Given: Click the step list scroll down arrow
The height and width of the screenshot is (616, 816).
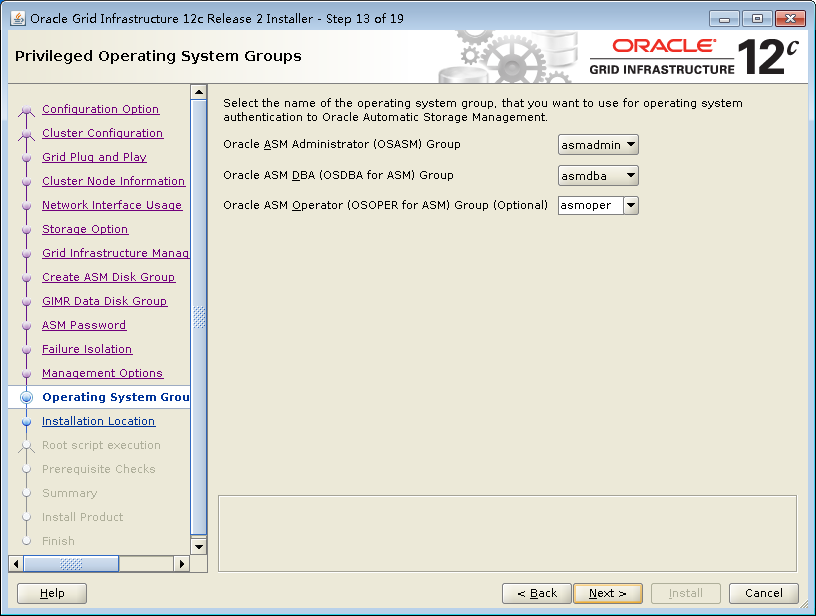Looking at the screenshot, I should tap(199, 546).
